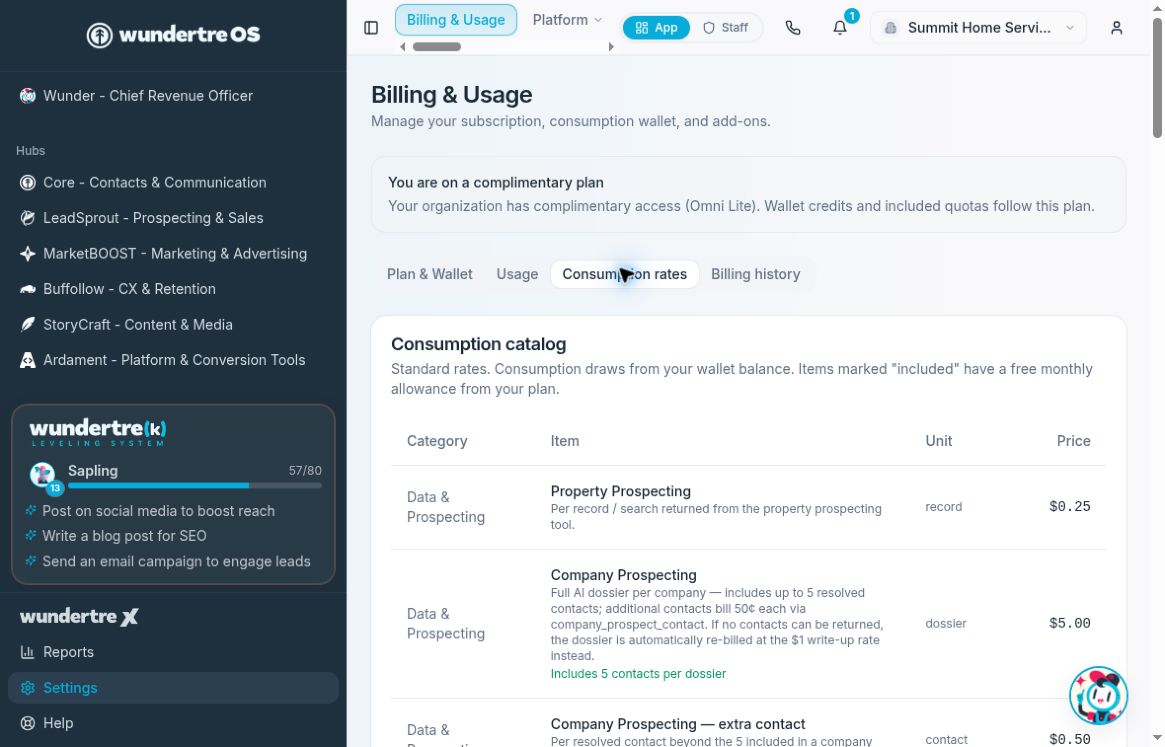Click Send an email campaign suggestion
Screen dimensions: 1165x747
coord(176,562)
